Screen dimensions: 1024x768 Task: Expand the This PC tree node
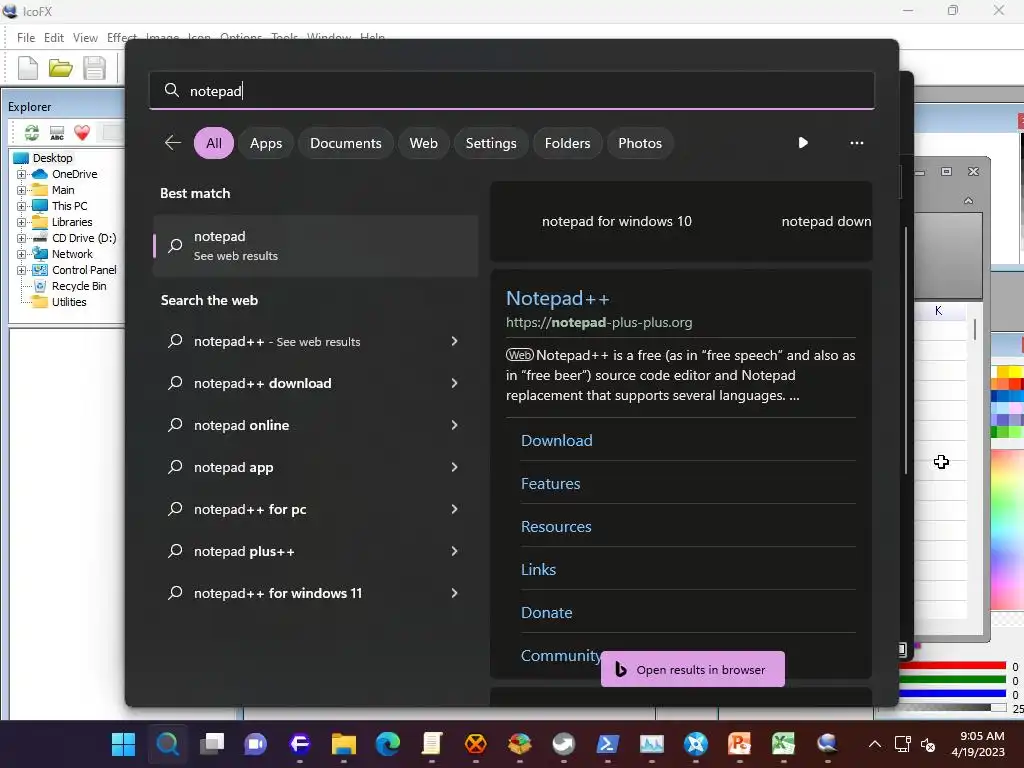[22, 206]
